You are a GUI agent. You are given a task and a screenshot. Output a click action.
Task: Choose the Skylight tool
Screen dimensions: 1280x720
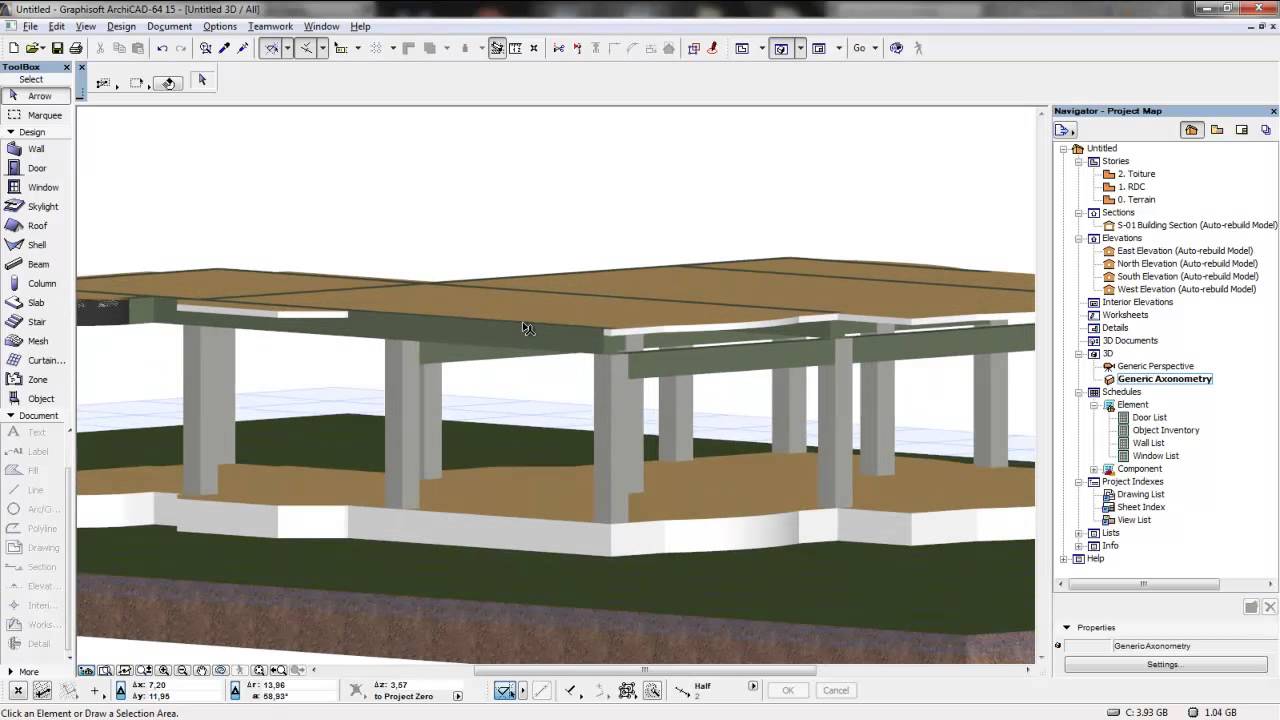click(36, 207)
